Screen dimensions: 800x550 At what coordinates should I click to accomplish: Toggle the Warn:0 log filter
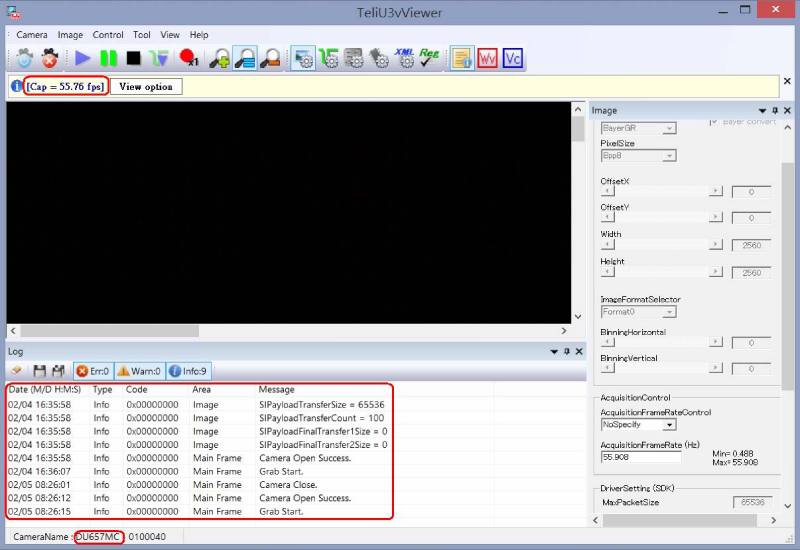coord(139,371)
